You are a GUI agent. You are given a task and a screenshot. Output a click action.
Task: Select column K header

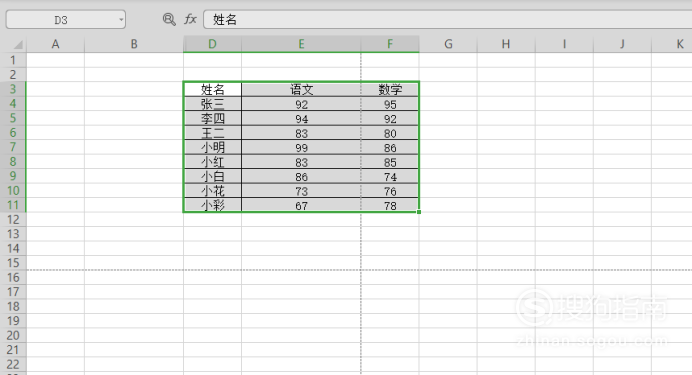pos(672,44)
